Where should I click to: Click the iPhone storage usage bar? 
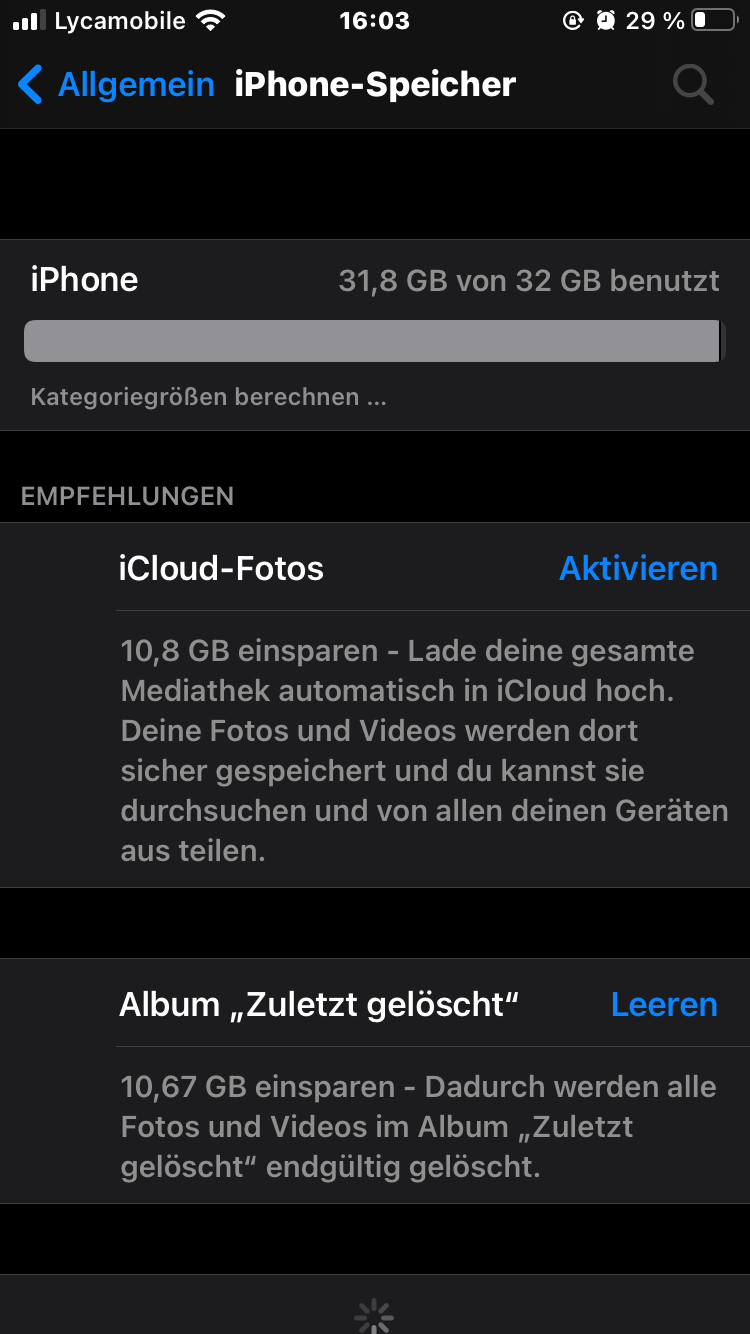(374, 341)
